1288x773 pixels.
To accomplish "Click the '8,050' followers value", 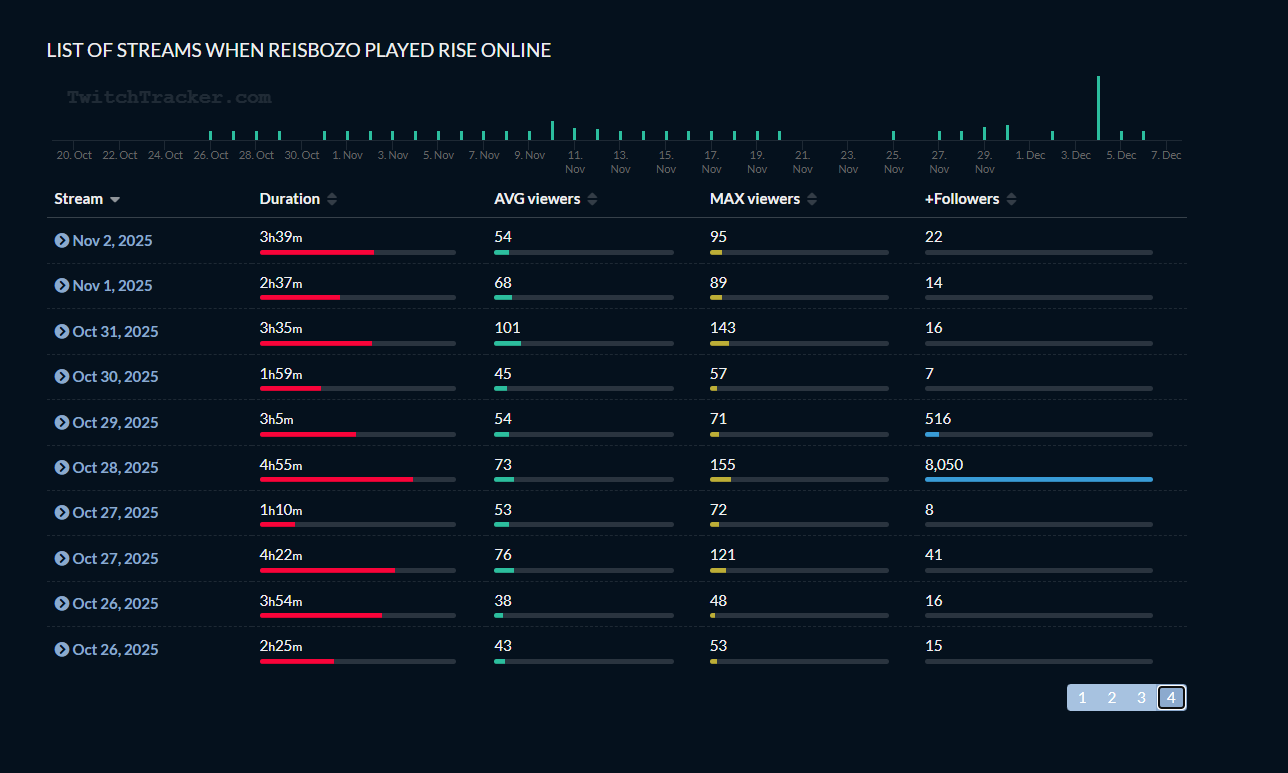I will pyautogui.click(x=944, y=465).
